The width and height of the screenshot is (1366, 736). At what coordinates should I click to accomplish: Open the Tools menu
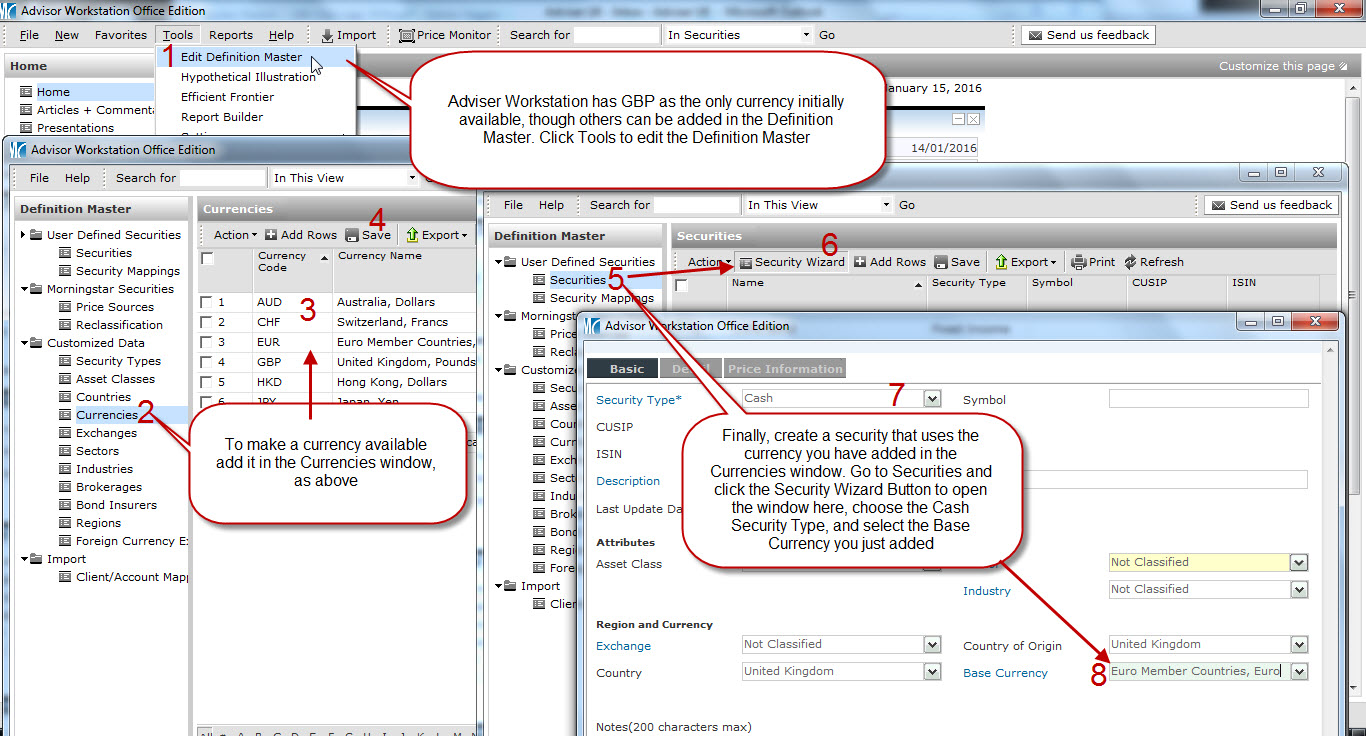pos(178,35)
